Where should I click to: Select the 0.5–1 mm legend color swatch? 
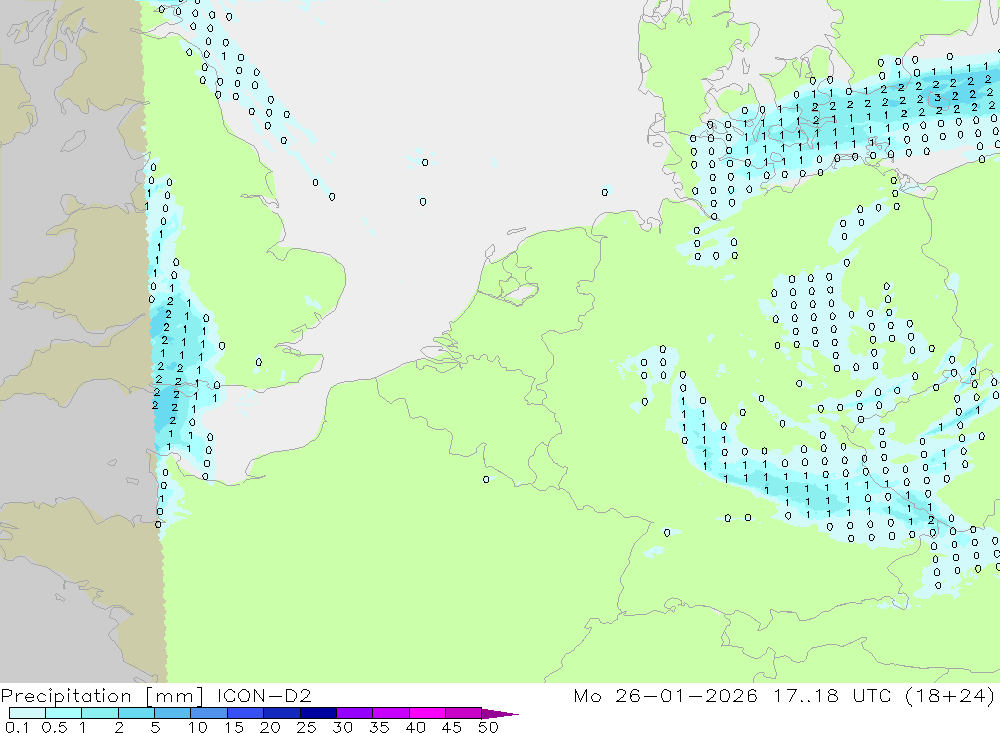63,713
